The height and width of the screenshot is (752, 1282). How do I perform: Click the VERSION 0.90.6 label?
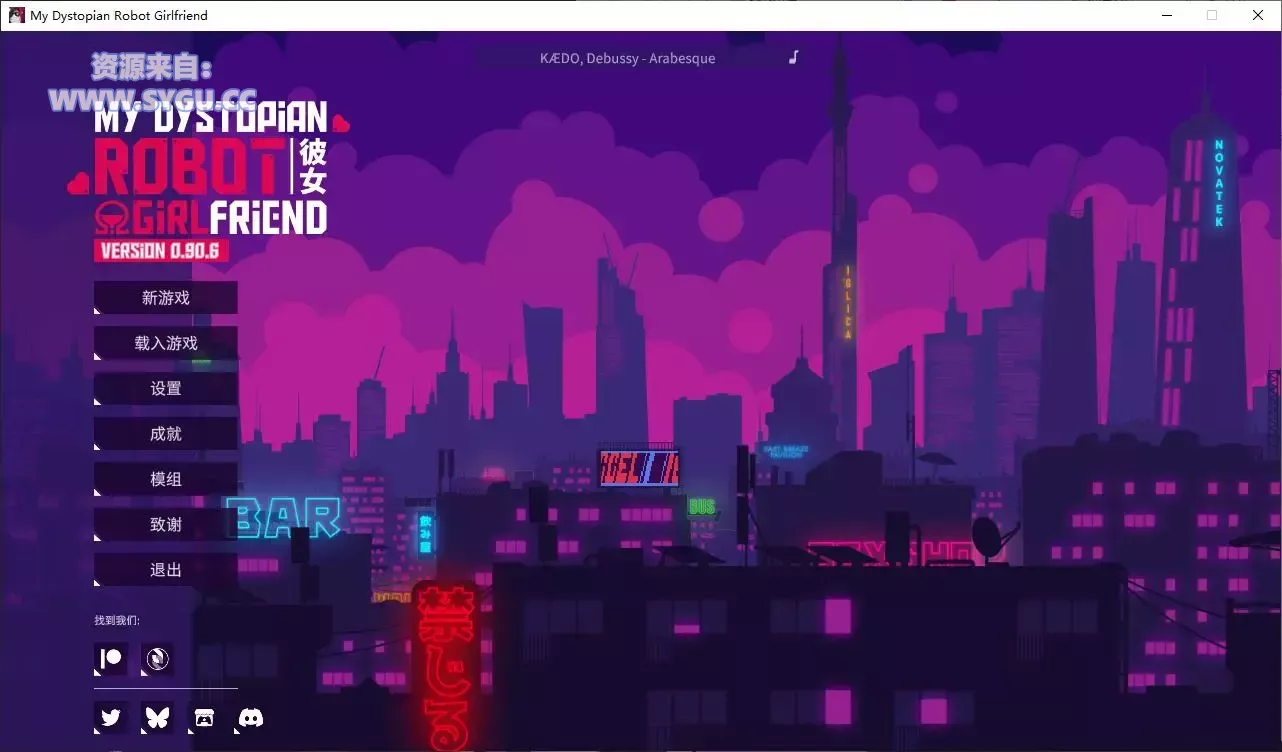point(161,251)
